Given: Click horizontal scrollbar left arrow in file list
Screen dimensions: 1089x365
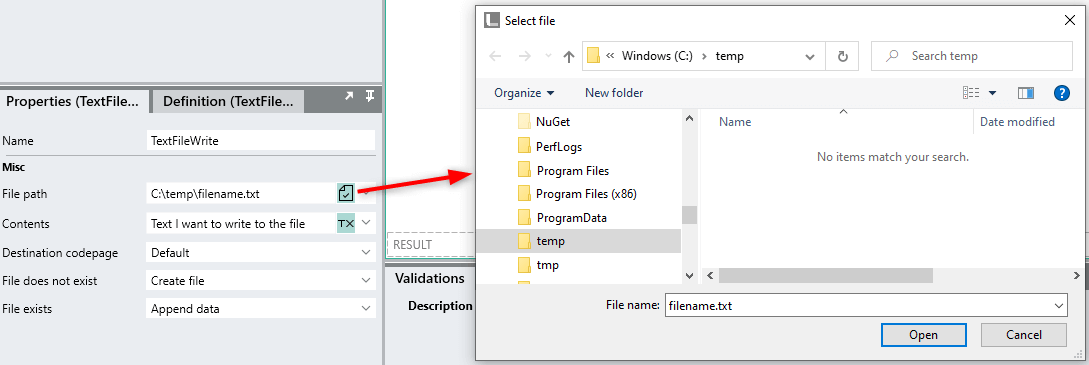Looking at the screenshot, I should tap(710, 275).
